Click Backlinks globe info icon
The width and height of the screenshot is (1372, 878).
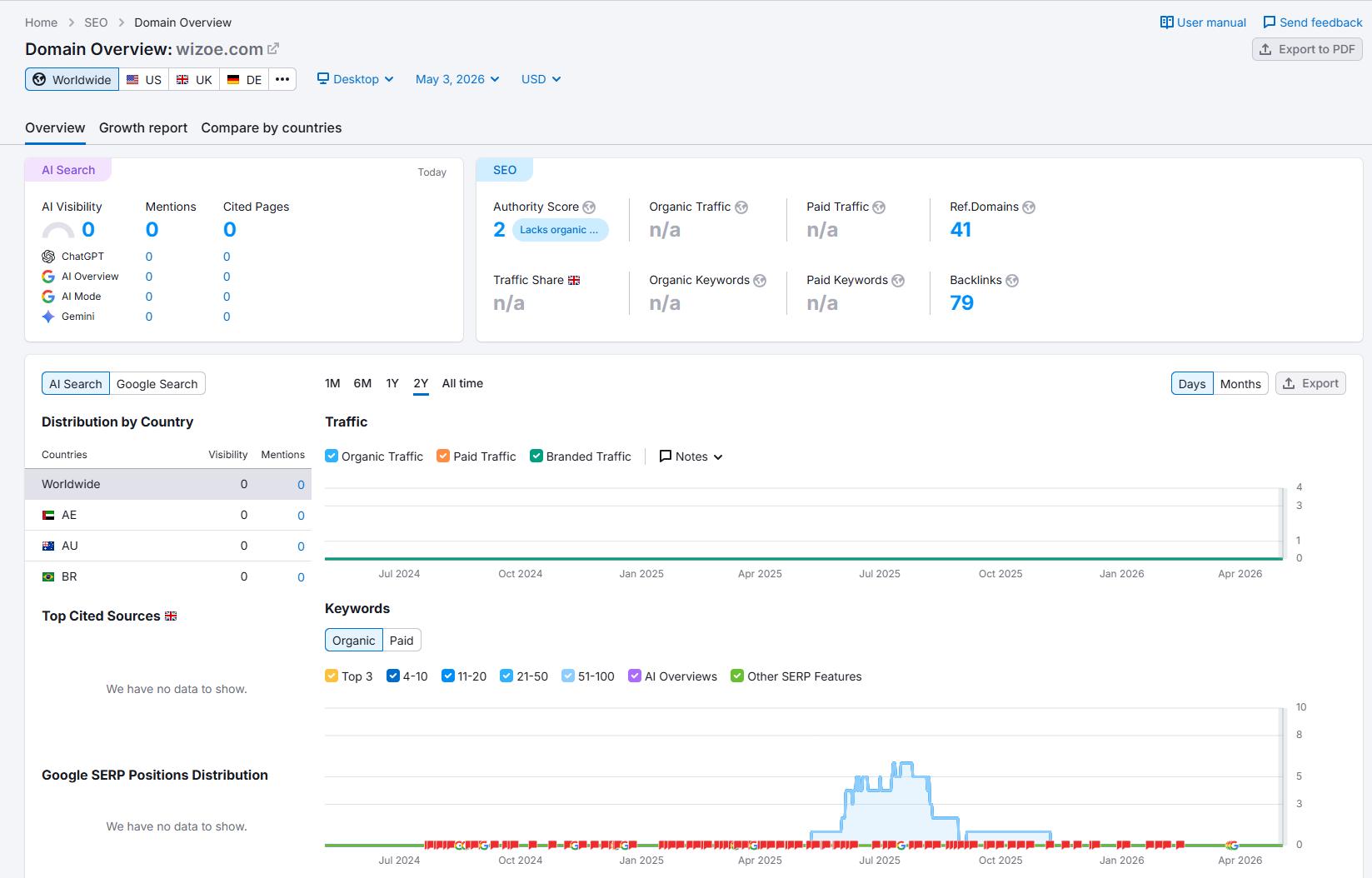point(1012,281)
